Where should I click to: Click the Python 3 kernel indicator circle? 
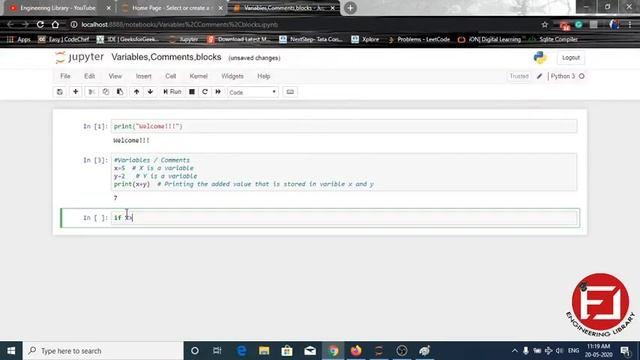pyautogui.click(x=582, y=76)
